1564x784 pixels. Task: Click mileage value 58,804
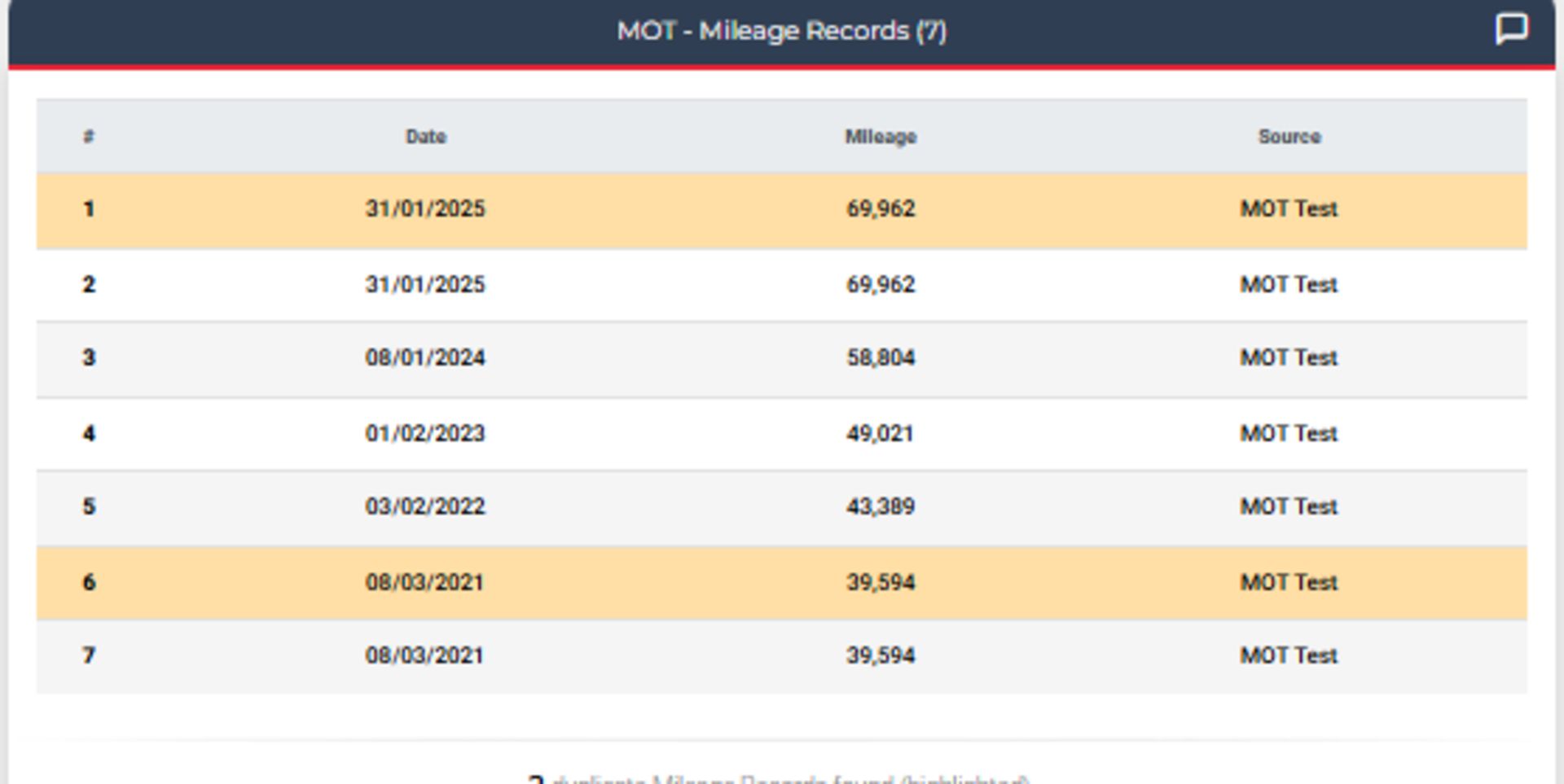pyautogui.click(x=881, y=358)
